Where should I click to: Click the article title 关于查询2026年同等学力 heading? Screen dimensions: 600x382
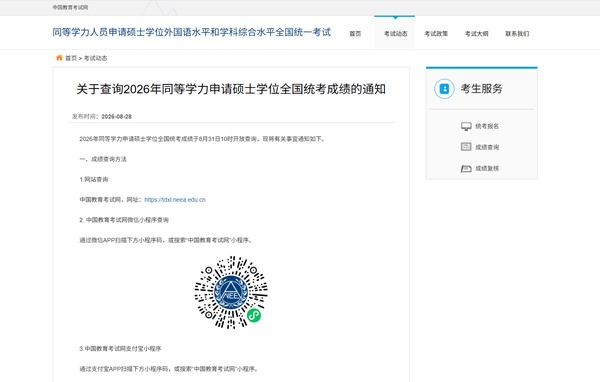tap(231, 89)
